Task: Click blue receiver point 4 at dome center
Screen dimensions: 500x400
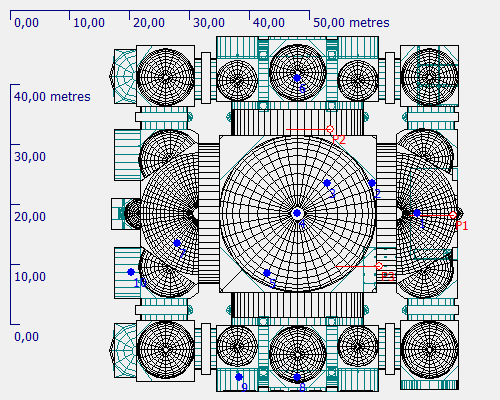Action: 297,213
